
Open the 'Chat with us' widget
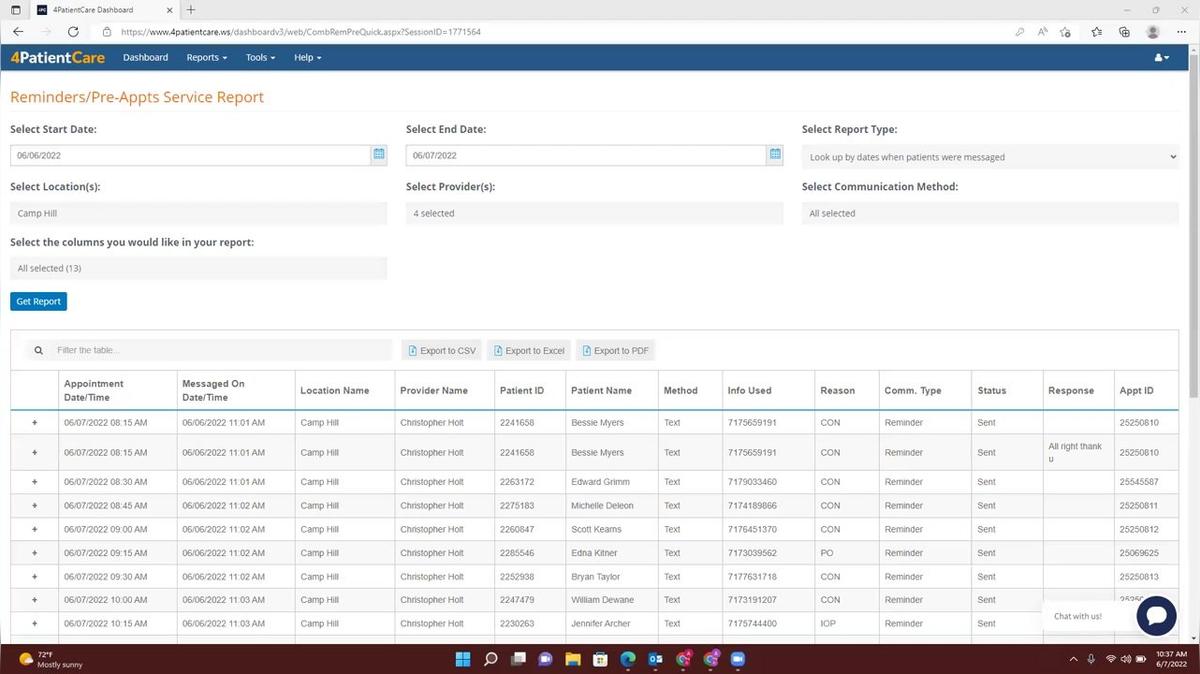point(1156,615)
